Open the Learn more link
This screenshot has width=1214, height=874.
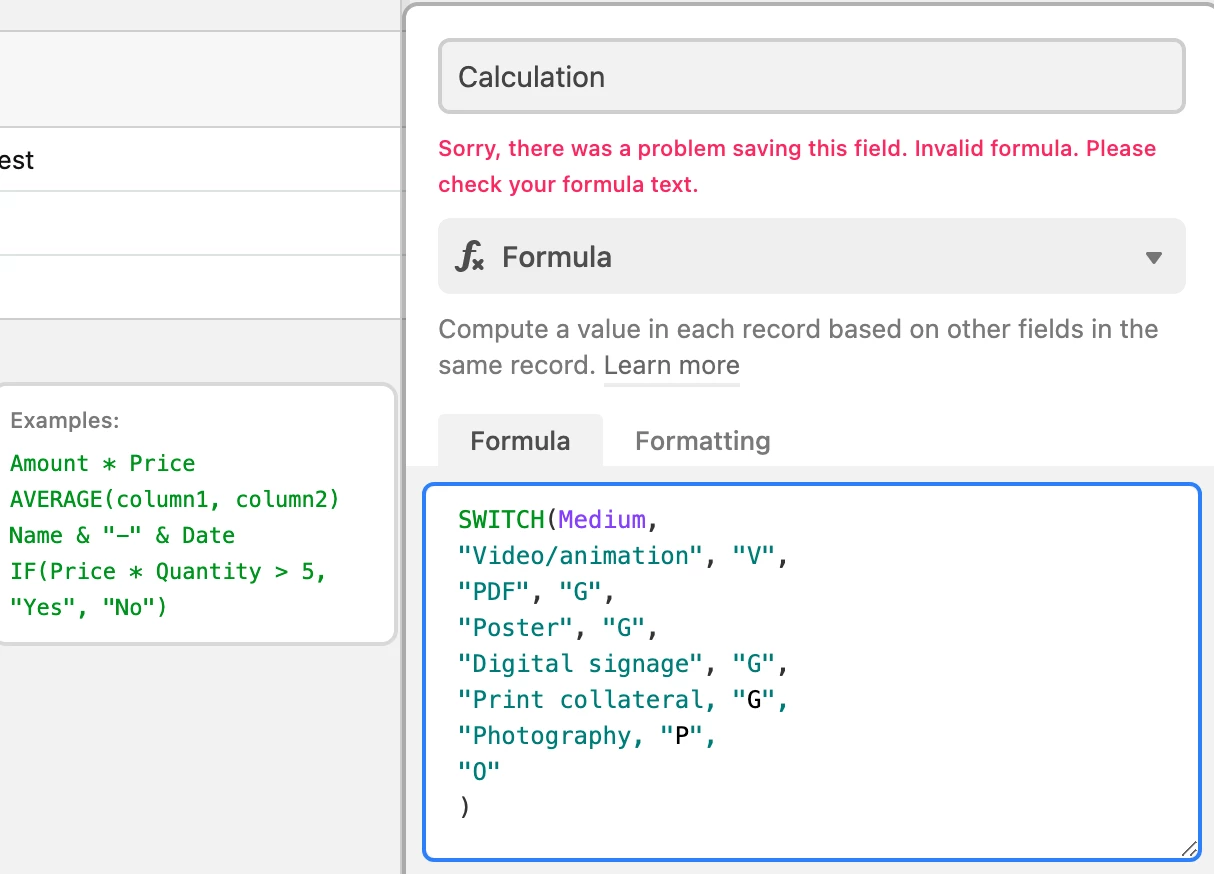click(671, 366)
